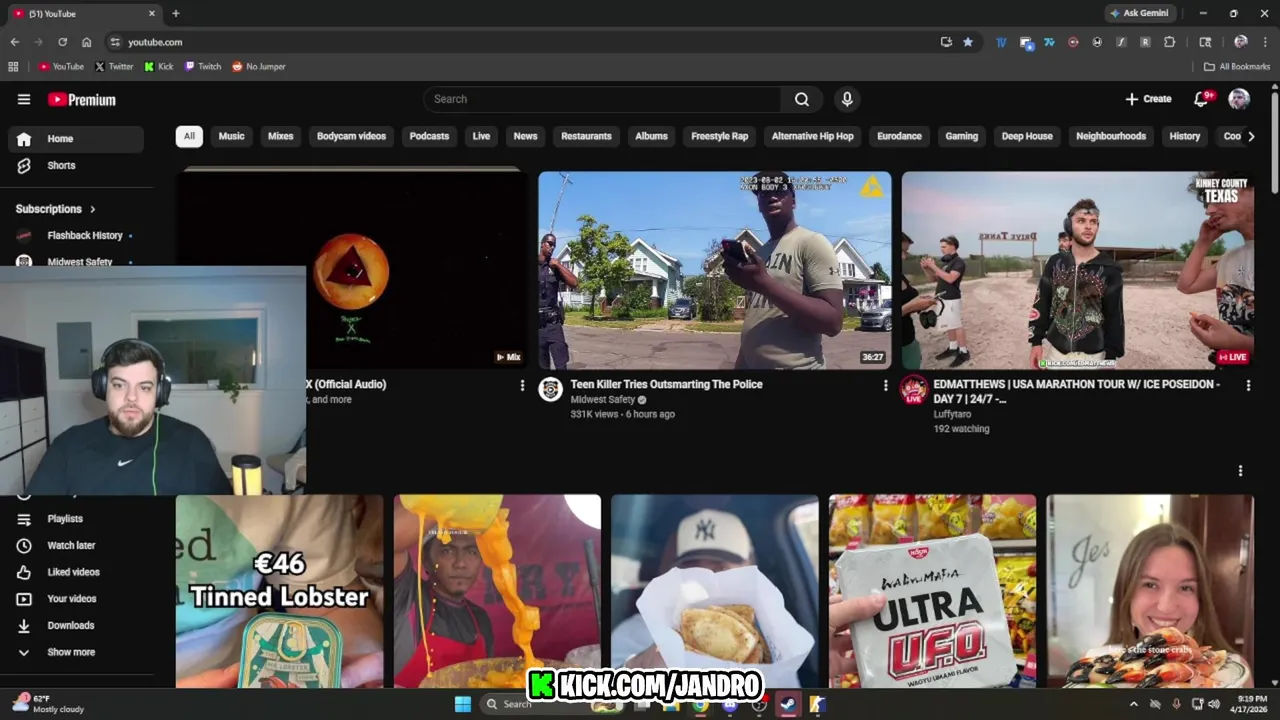
Task: Click the taskbar volume icon
Action: (1214, 704)
